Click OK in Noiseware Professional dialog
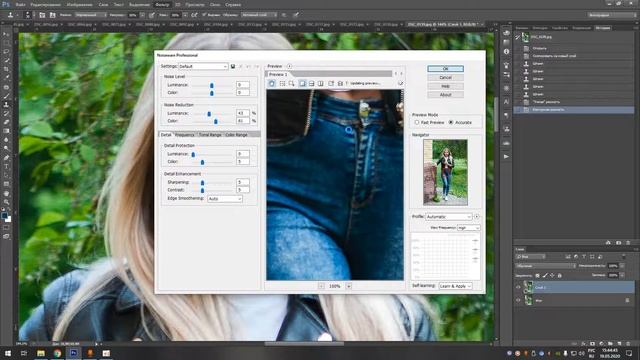This screenshot has height=360, width=640. (x=445, y=69)
